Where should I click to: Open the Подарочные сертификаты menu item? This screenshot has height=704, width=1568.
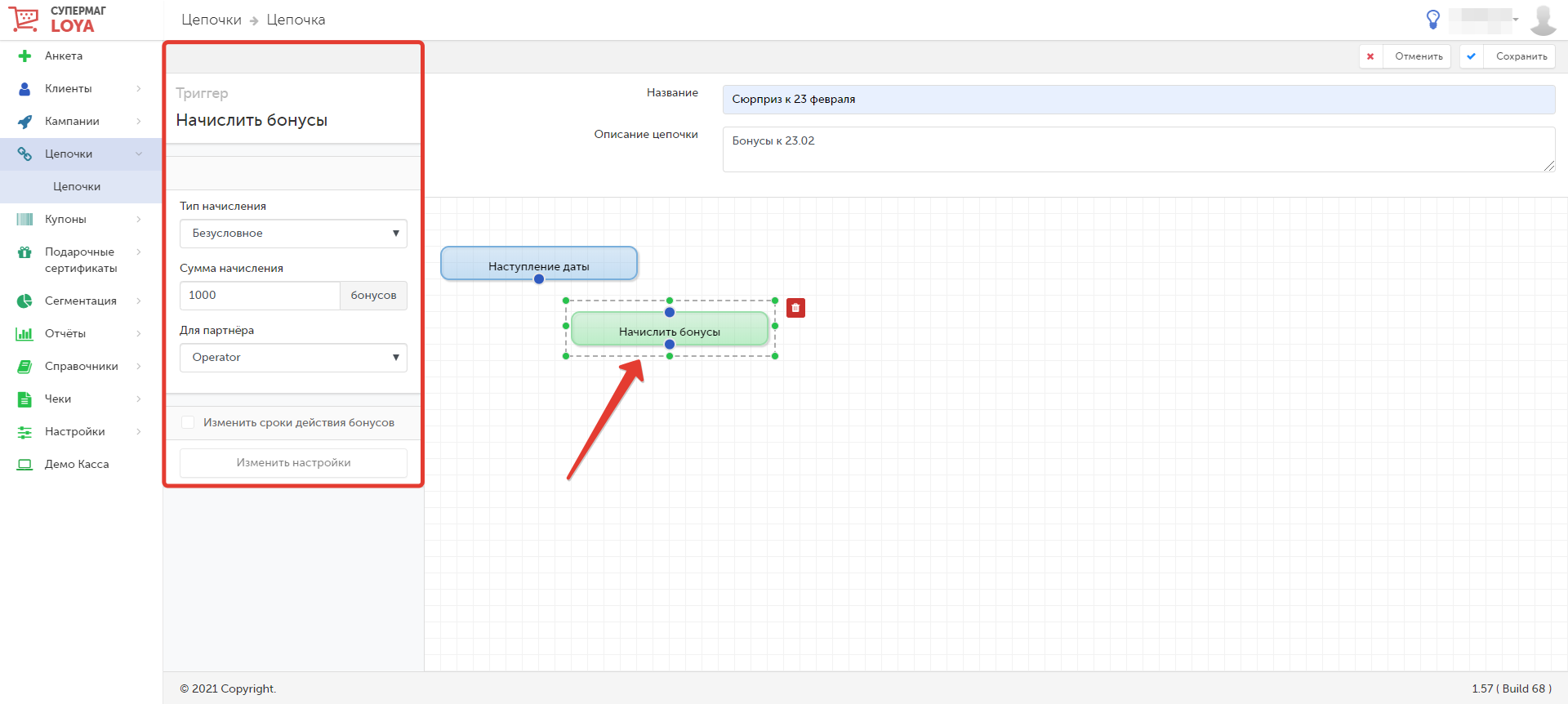[81, 261]
